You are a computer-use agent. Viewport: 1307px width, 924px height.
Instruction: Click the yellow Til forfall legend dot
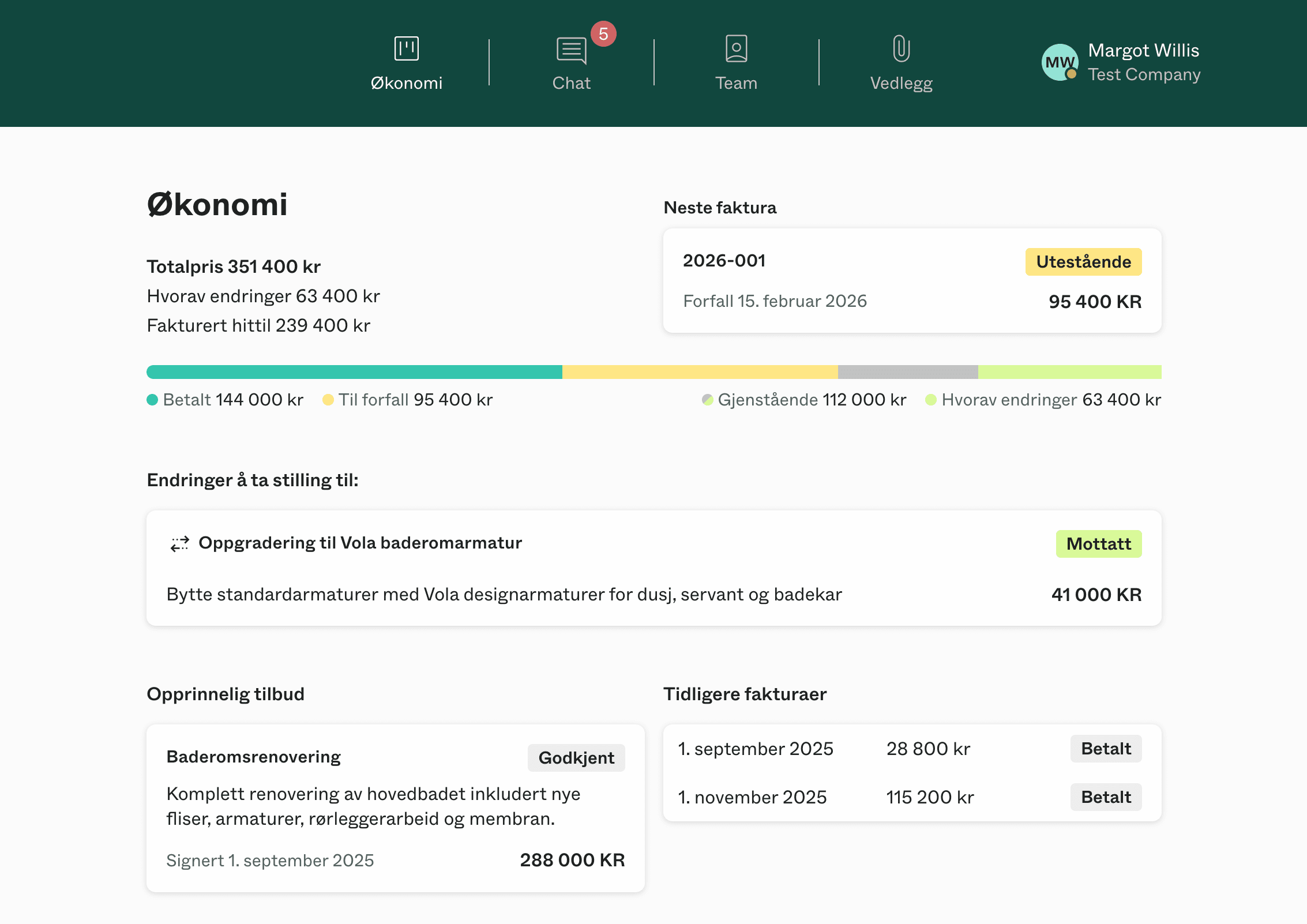click(328, 400)
